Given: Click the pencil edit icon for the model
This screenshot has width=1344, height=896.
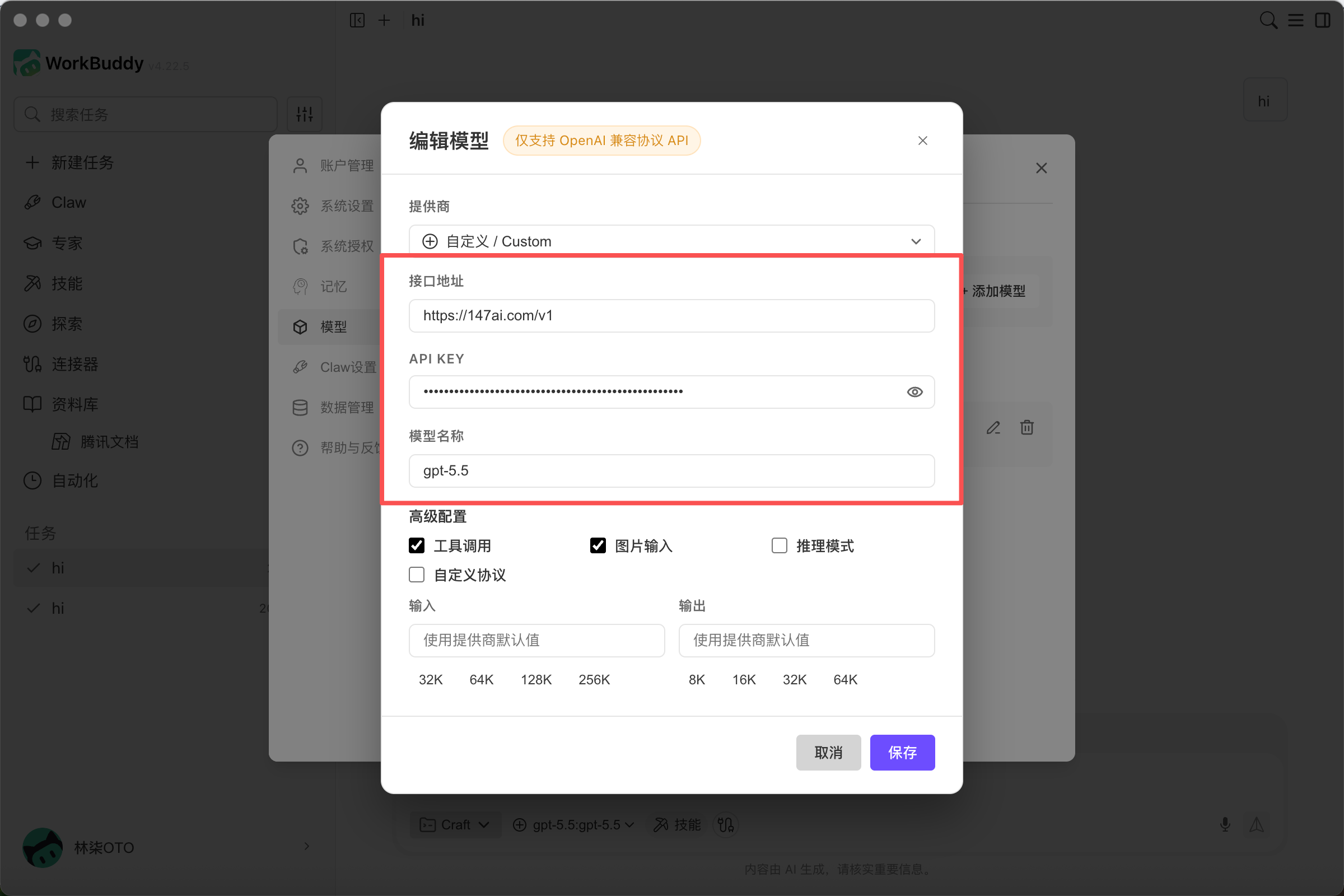Looking at the screenshot, I should coord(993,427).
